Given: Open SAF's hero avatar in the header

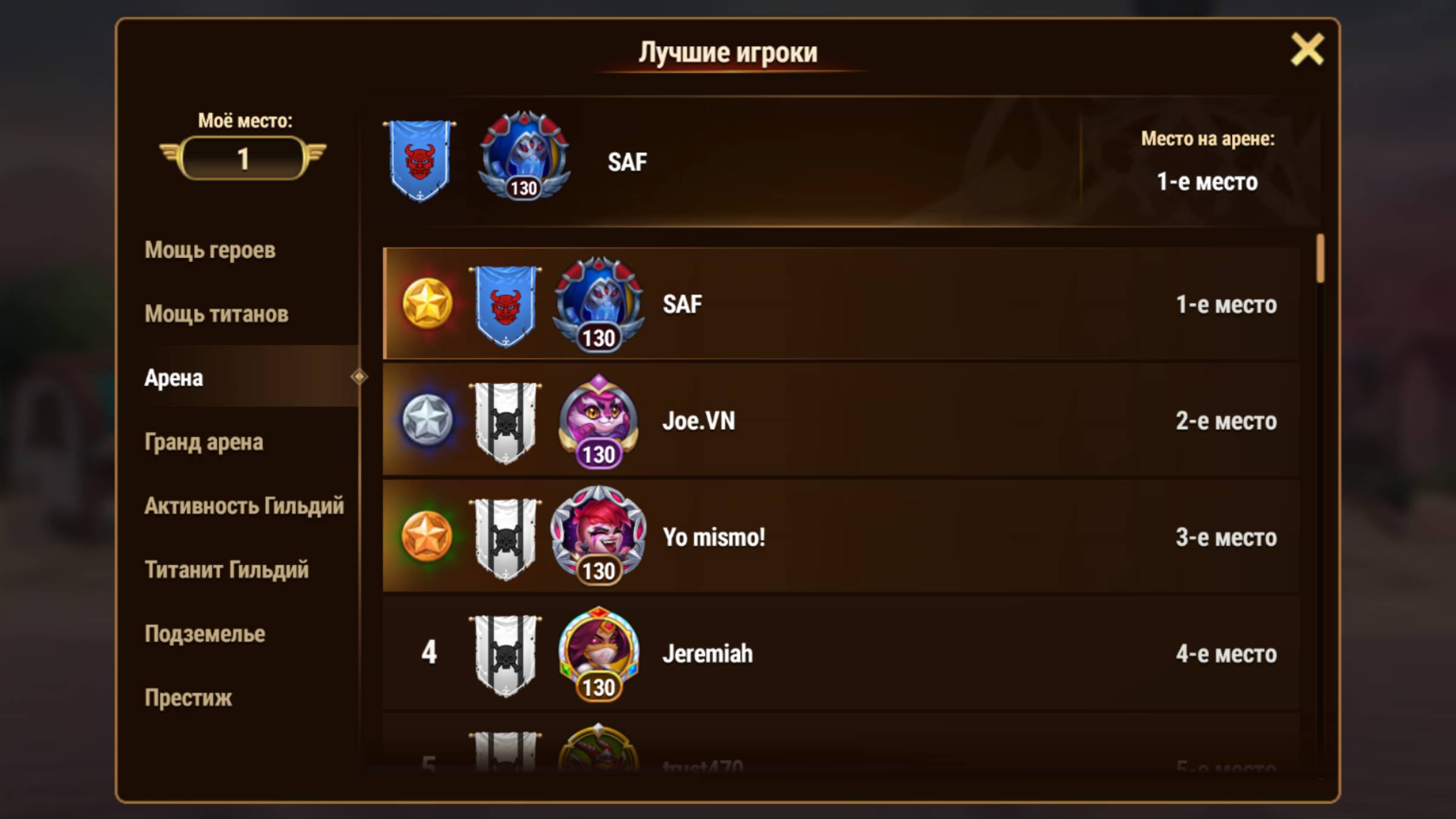Looking at the screenshot, I should [524, 156].
